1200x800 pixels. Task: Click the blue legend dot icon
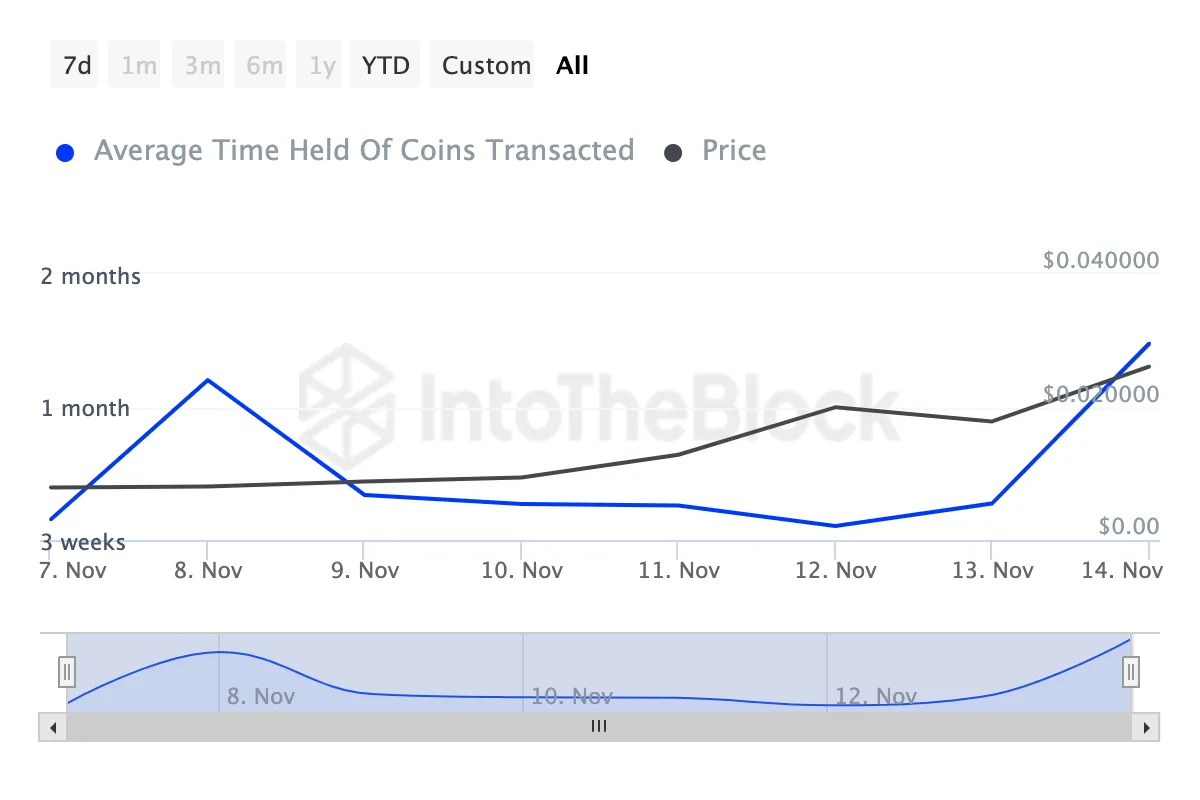(65, 150)
